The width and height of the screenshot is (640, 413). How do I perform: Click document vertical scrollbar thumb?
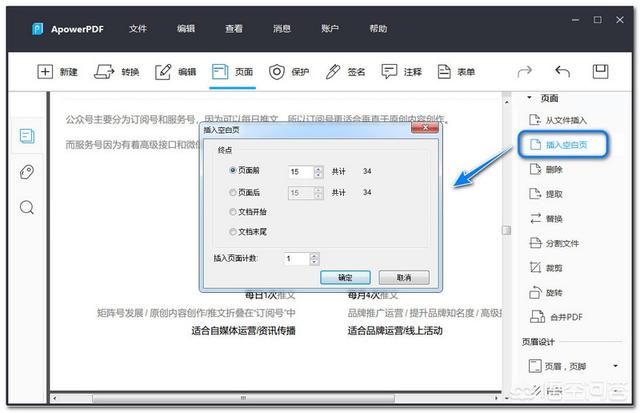506,231
